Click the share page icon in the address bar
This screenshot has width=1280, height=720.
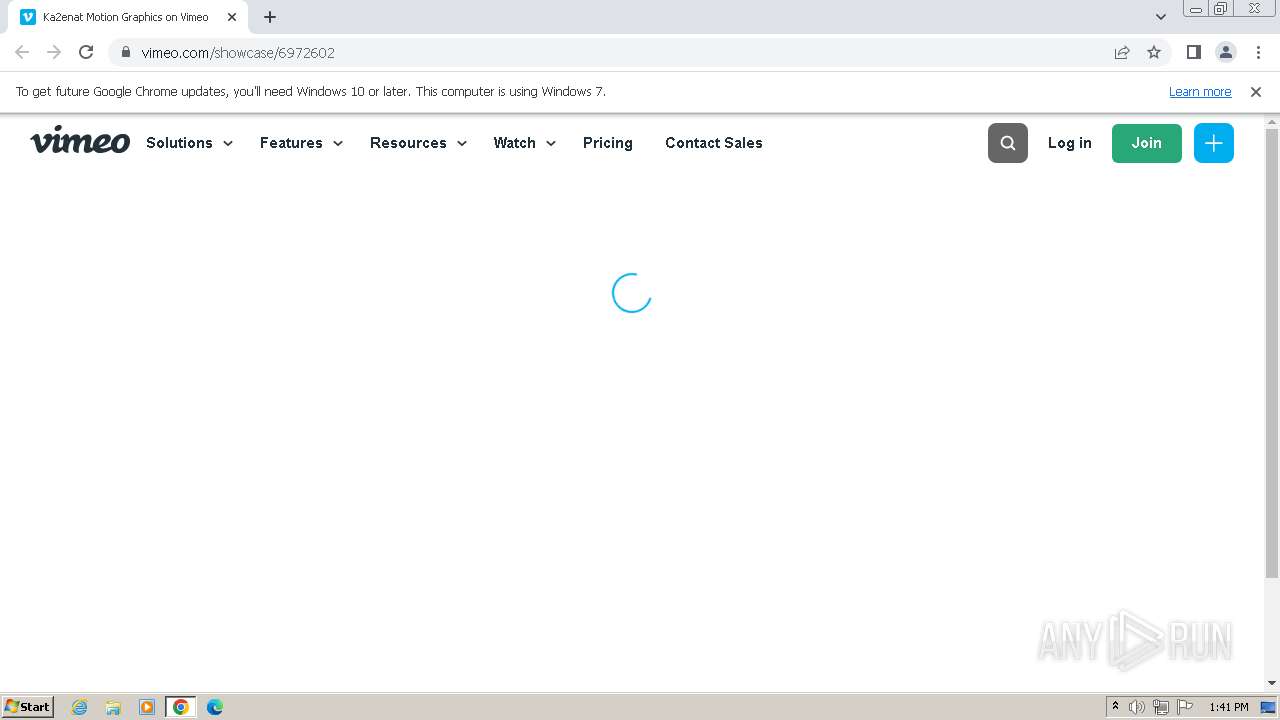[1122, 52]
